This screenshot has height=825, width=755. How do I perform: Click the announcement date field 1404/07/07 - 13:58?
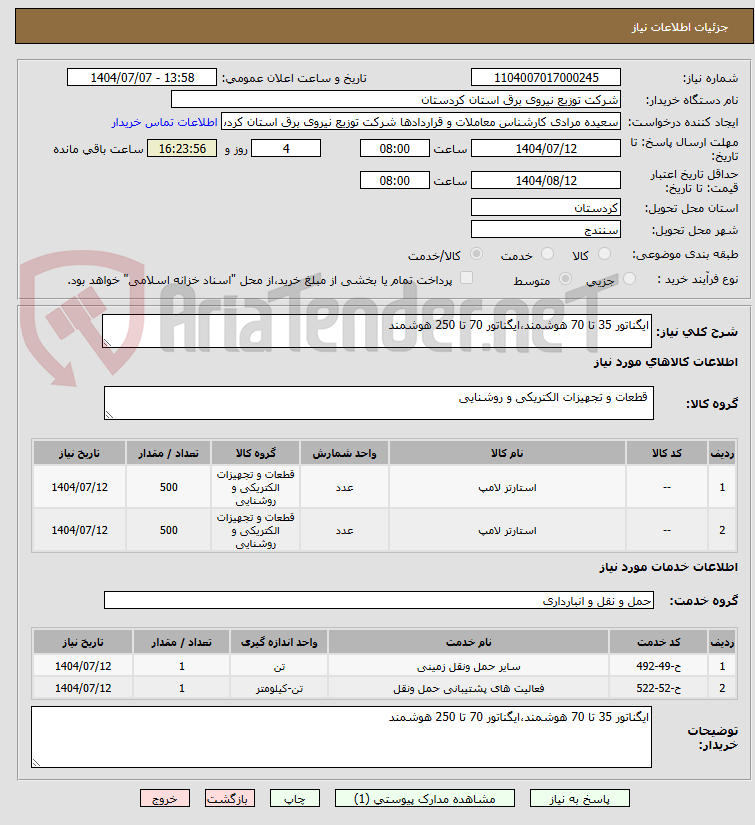(142, 77)
